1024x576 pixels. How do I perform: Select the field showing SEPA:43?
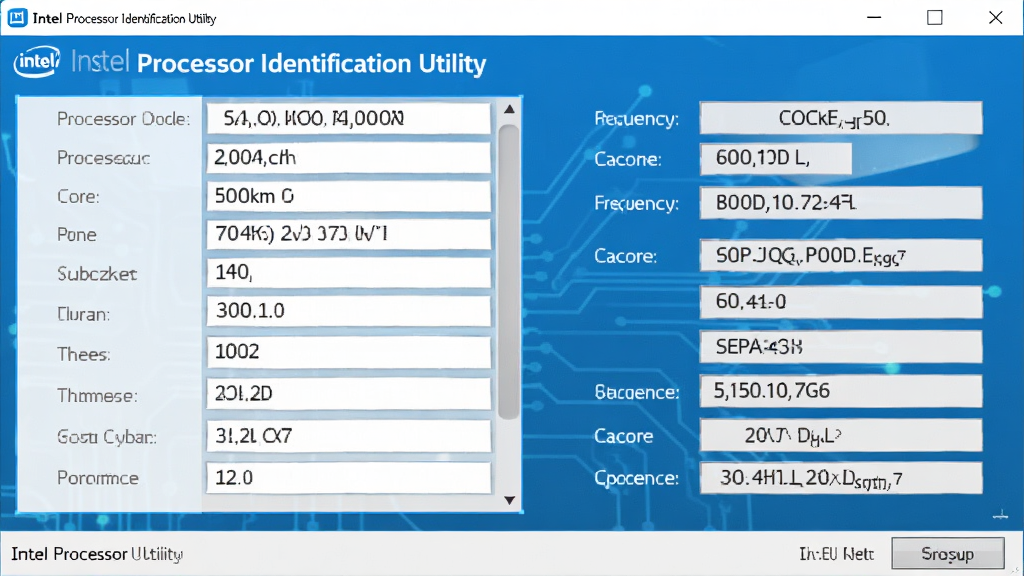(x=840, y=347)
